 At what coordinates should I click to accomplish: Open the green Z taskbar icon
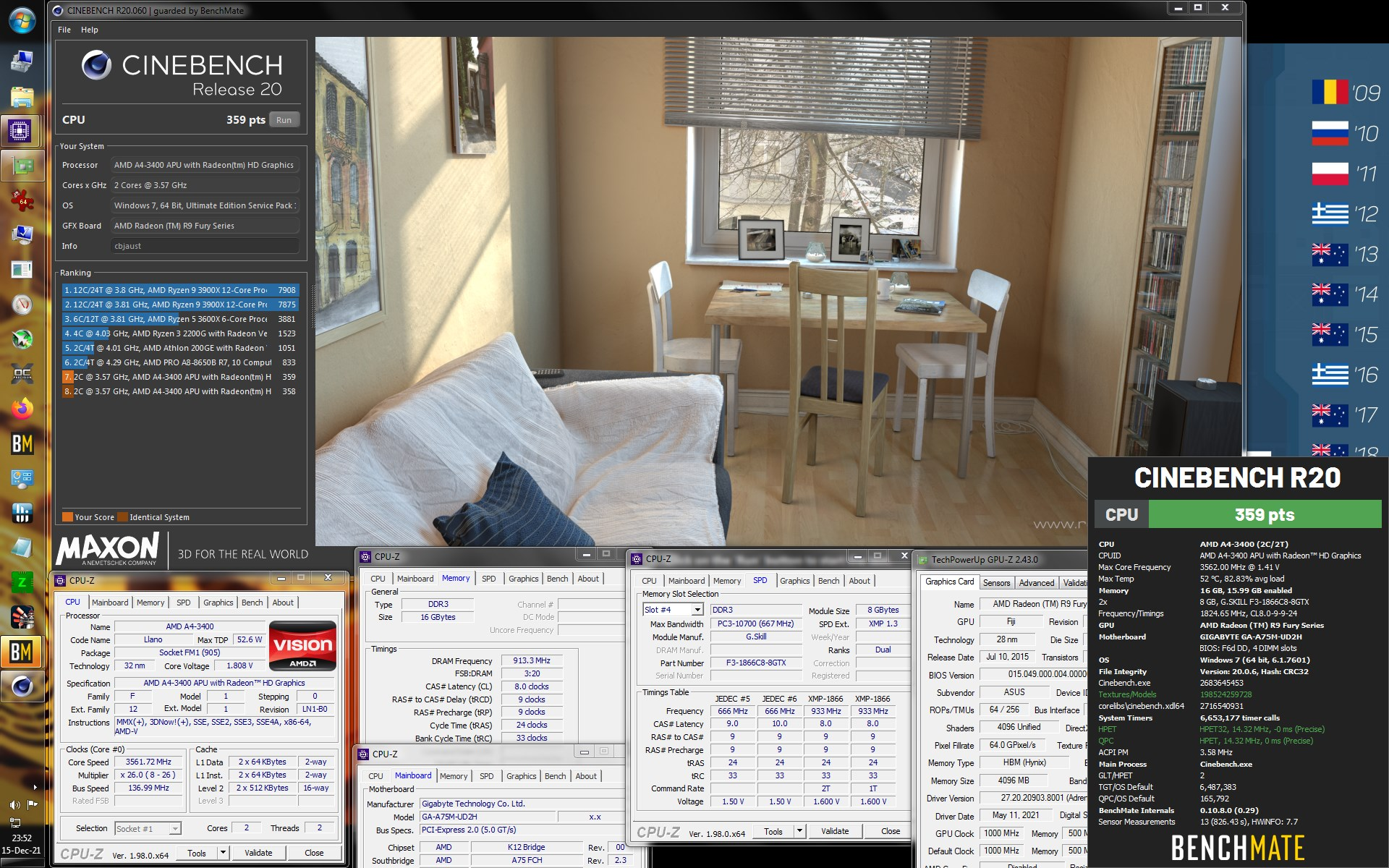click(x=22, y=582)
